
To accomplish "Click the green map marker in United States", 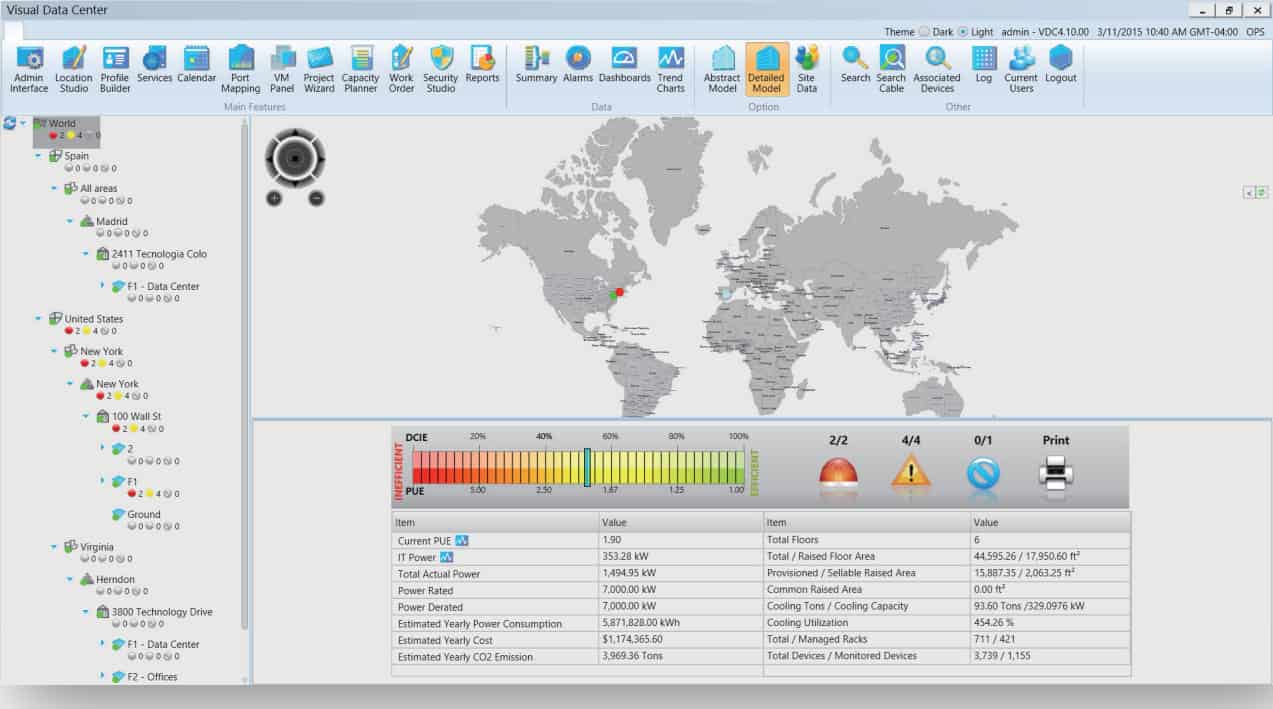I will [612, 295].
